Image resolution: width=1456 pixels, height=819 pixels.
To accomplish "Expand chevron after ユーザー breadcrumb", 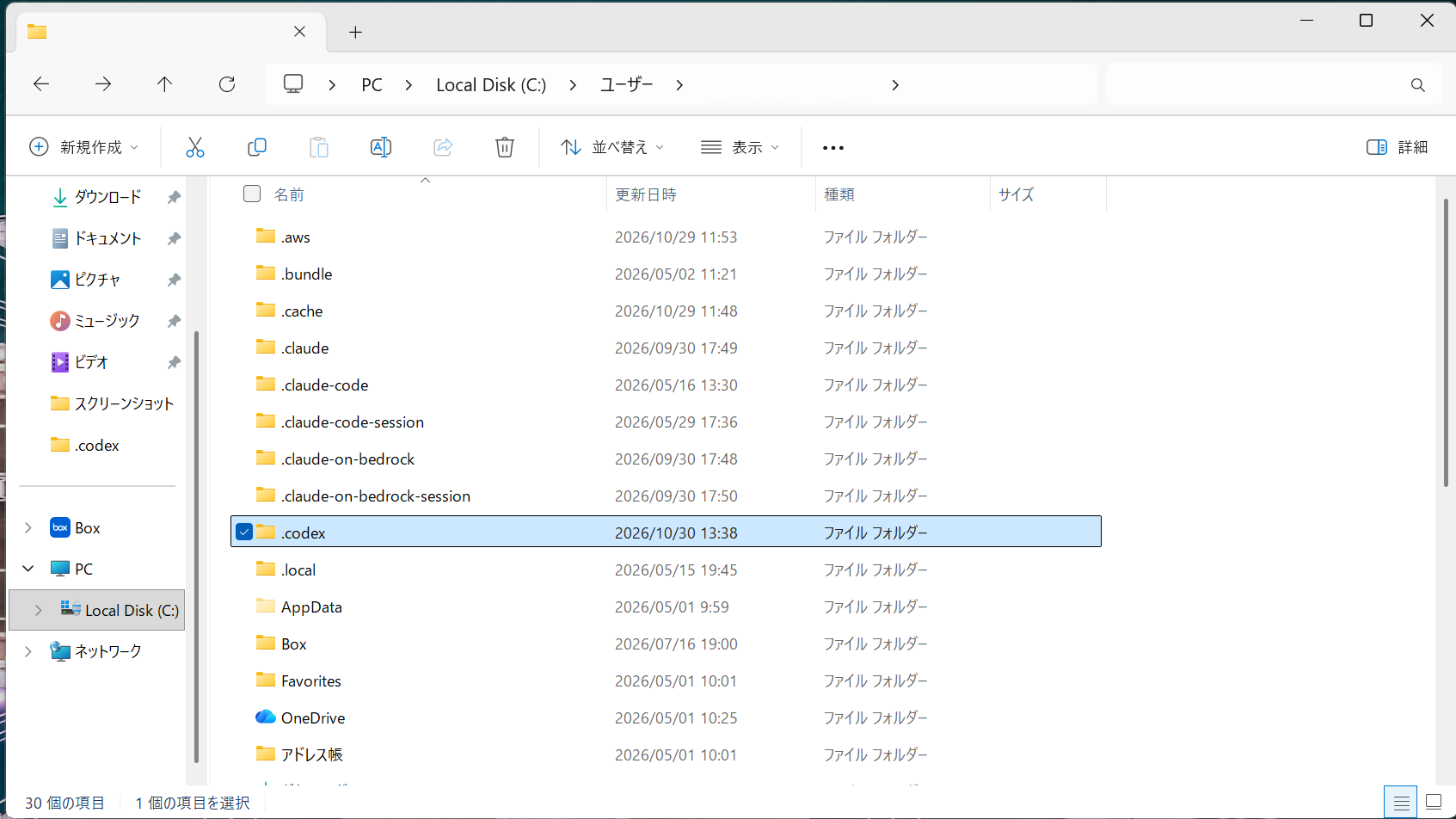I will [679, 85].
